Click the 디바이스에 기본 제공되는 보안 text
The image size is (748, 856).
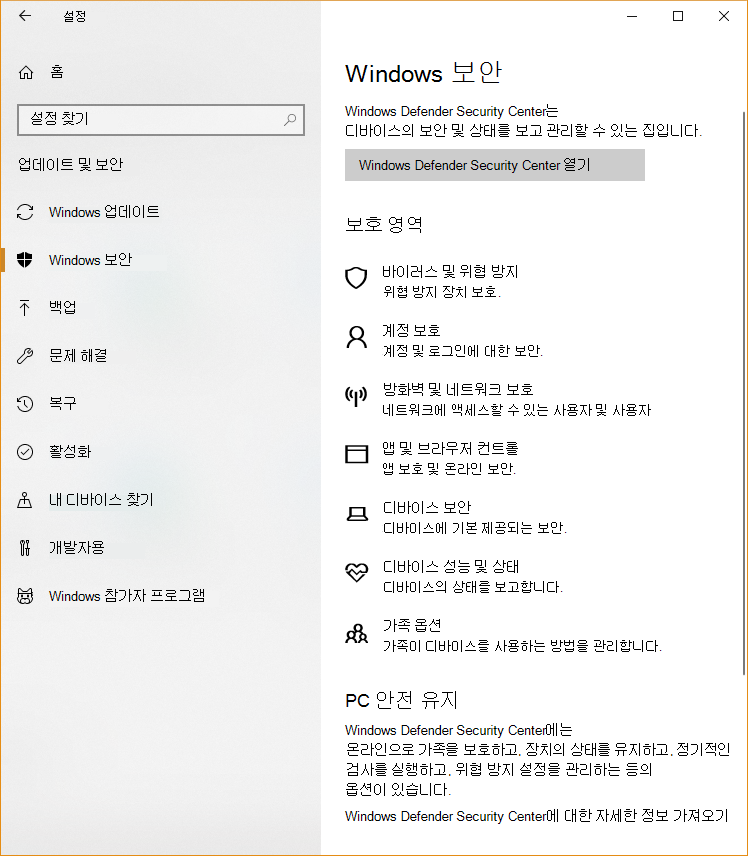474,528
